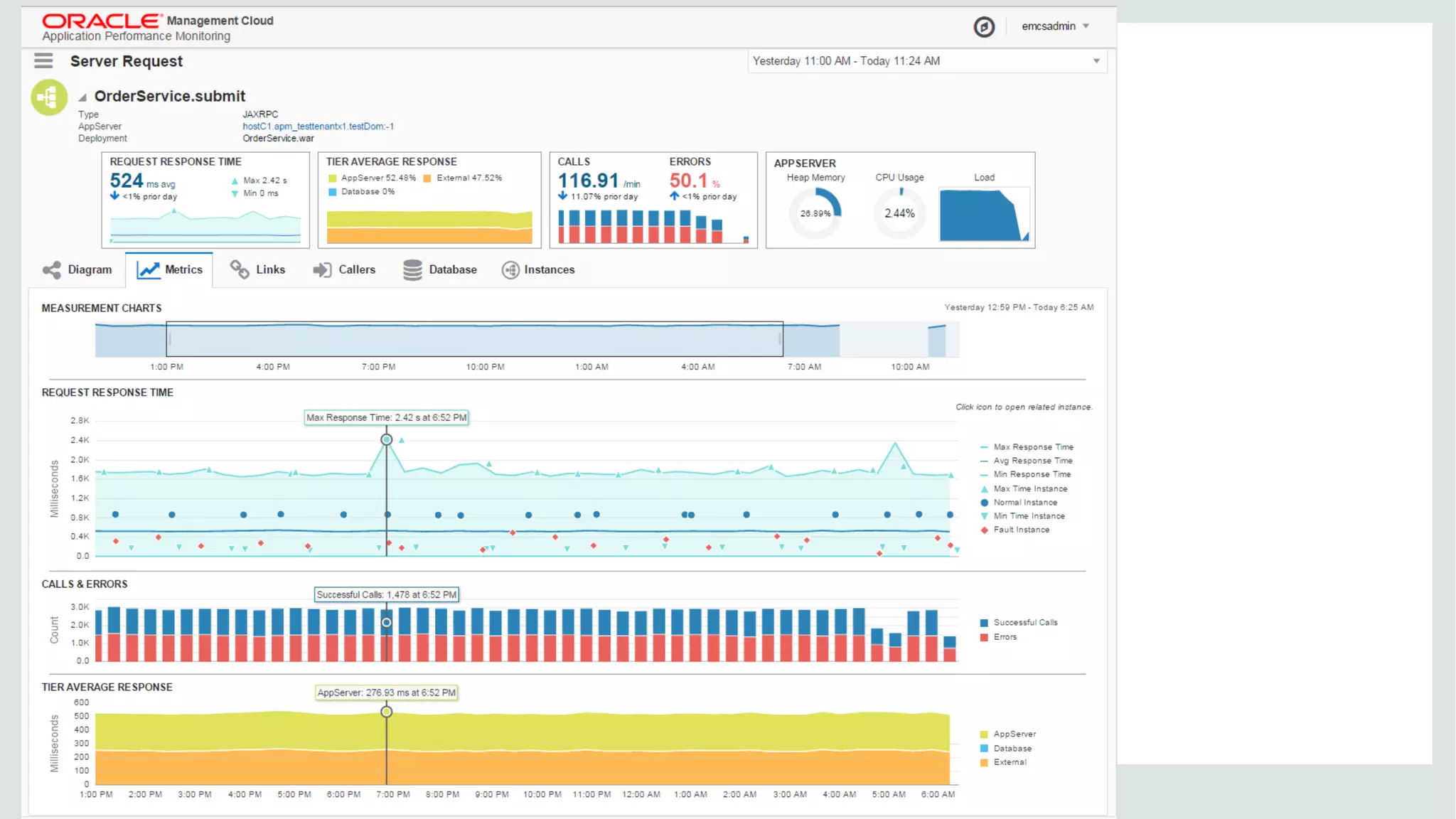
Task: Open the hamburger navigation menu
Action: 43,60
